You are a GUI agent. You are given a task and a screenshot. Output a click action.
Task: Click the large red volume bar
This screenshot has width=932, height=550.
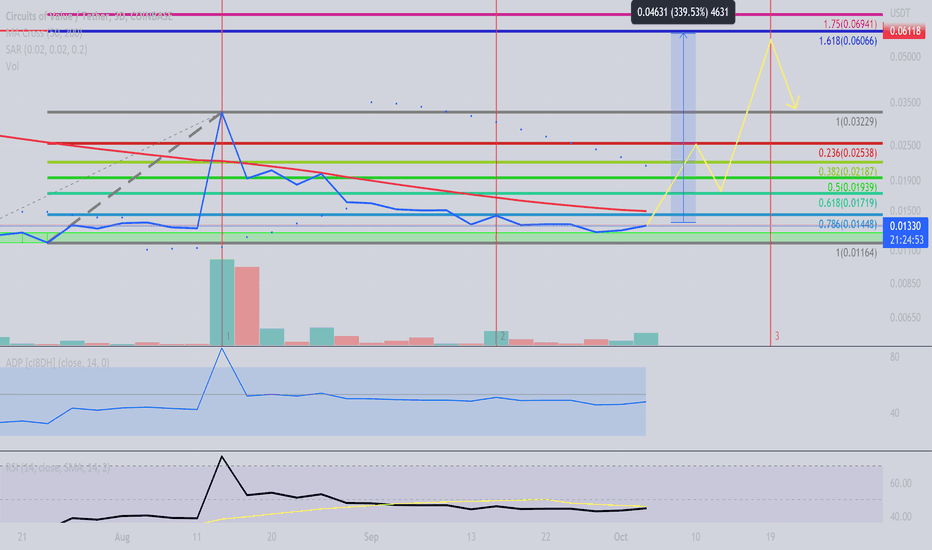(247, 306)
